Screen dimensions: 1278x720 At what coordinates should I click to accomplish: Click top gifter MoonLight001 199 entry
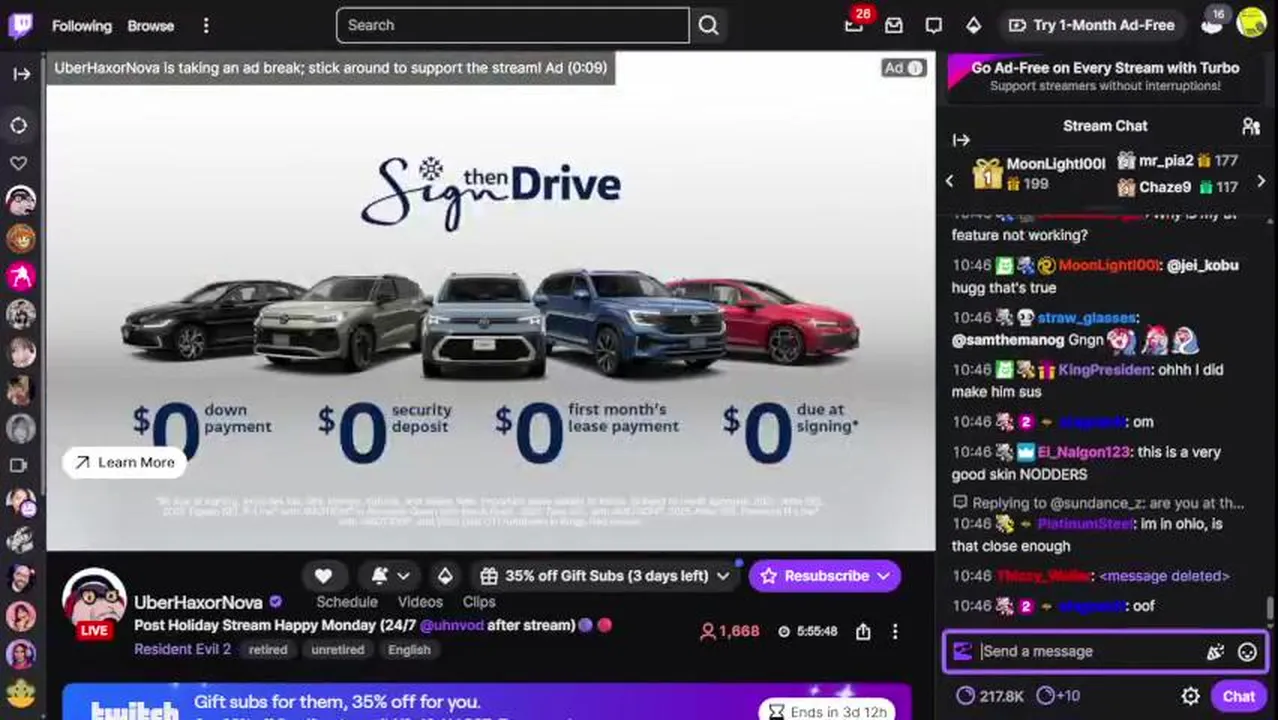pyautogui.click(x=1040, y=174)
